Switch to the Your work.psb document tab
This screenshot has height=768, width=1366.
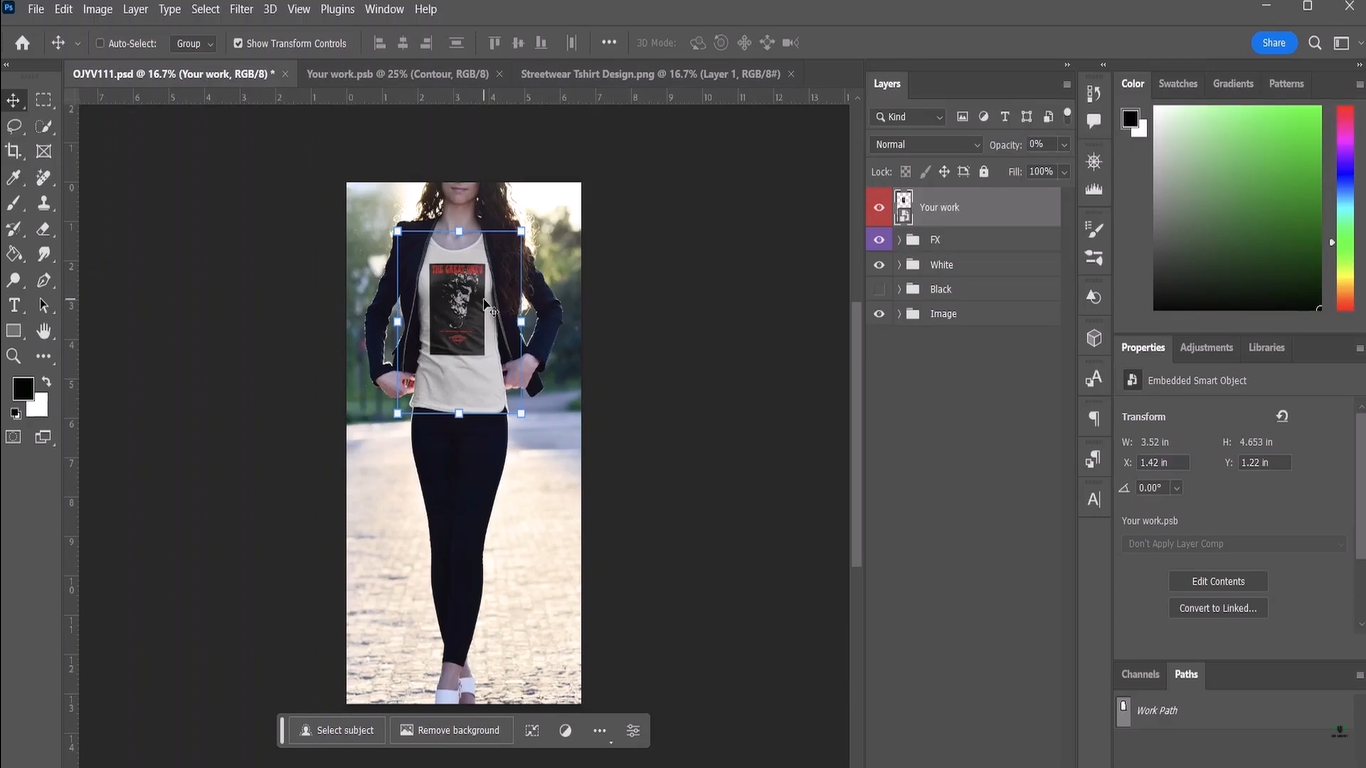coord(398,73)
